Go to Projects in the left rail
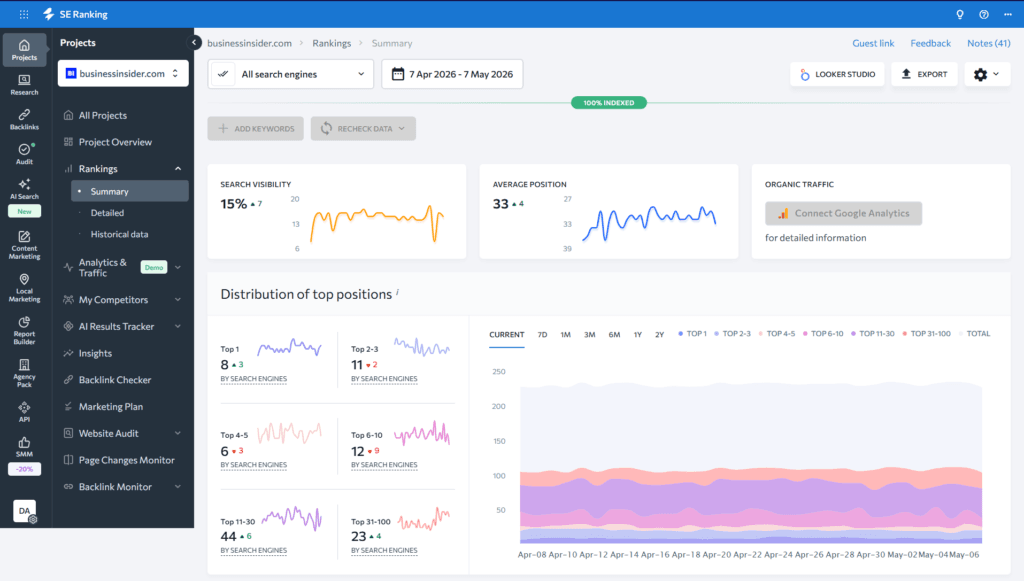 tap(24, 50)
